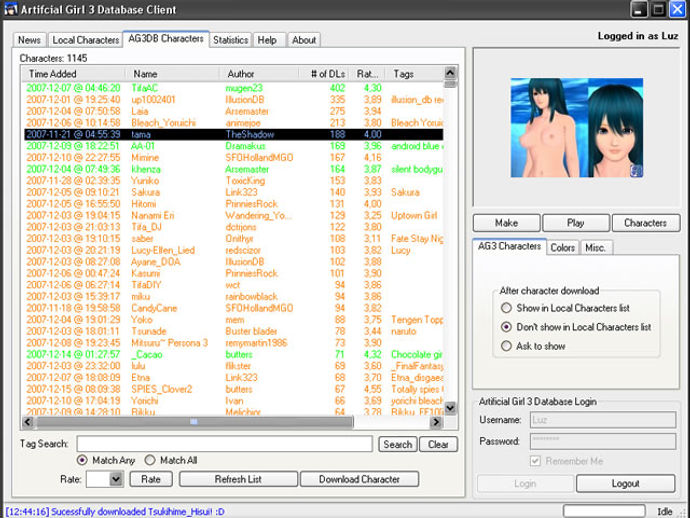
Task: Click horizontal scroll left arrow
Action: [x=28, y=422]
